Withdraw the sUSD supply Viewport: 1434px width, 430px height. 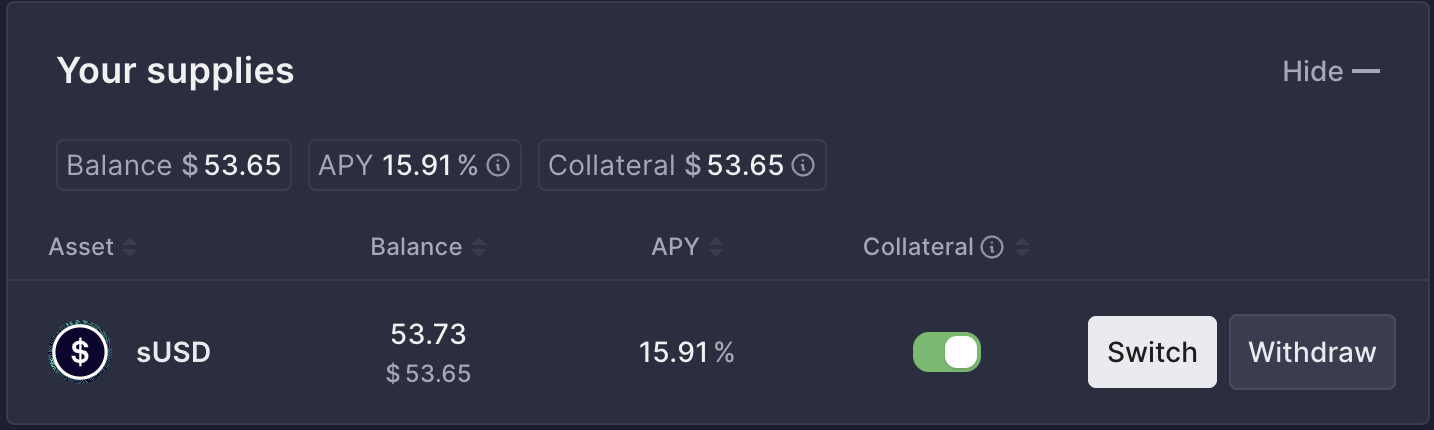(x=1312, y=352)
